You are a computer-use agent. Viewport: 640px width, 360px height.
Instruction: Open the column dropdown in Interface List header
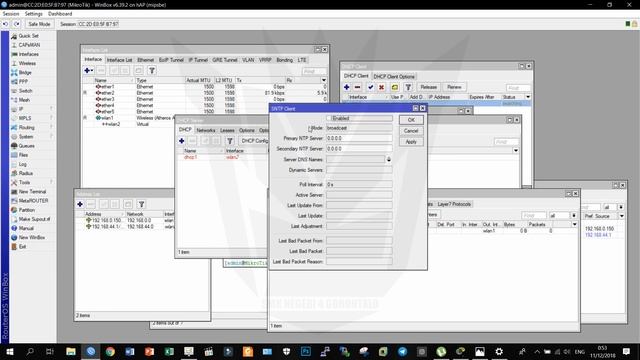[x=324, y=80]
